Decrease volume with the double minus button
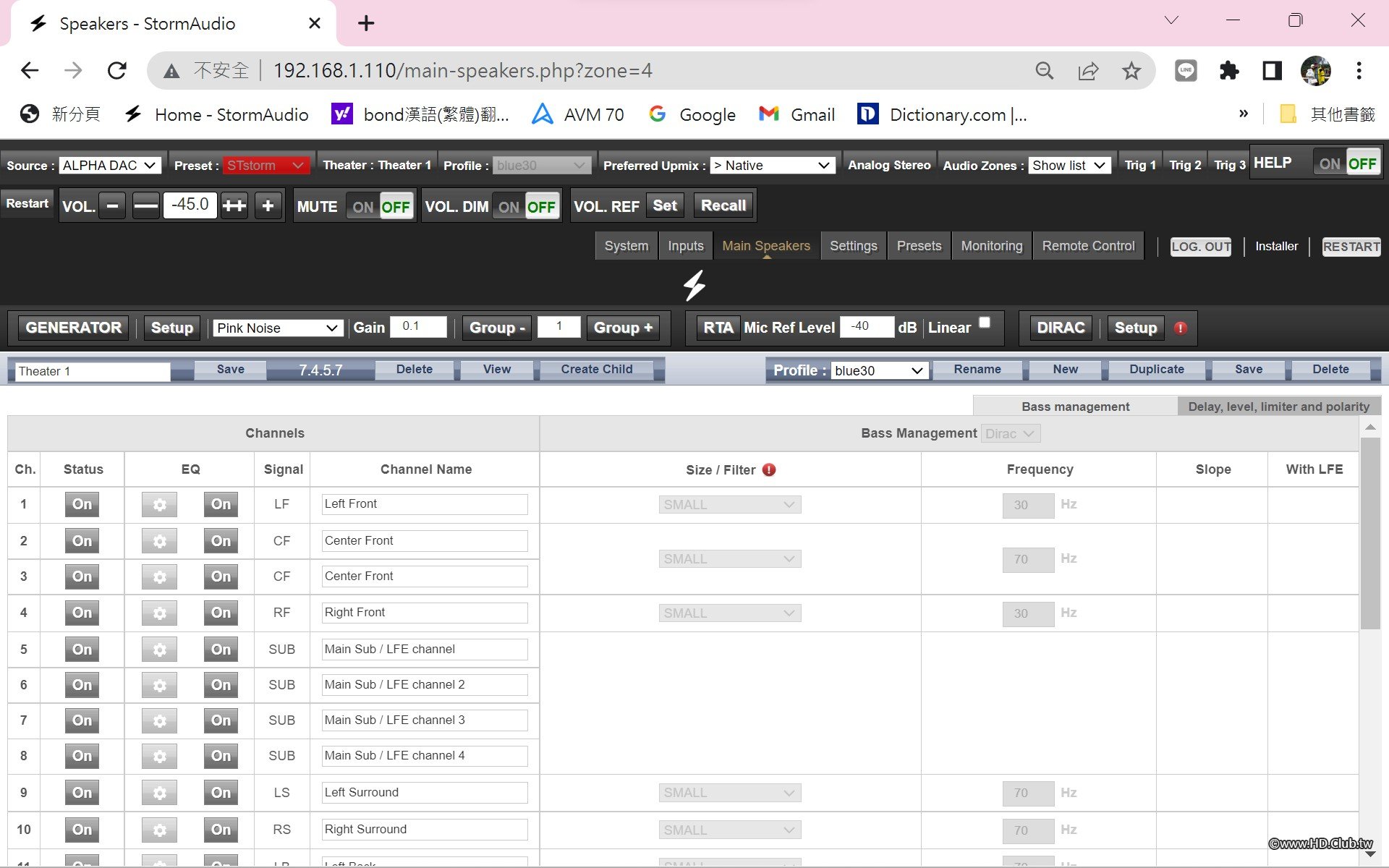 click(x=145, y=206)
